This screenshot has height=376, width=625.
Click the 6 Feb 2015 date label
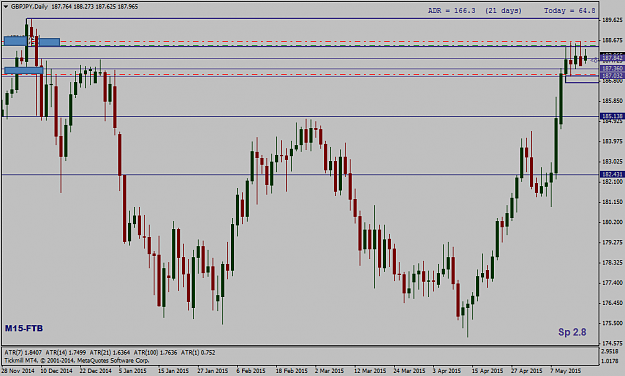(251, 371)
